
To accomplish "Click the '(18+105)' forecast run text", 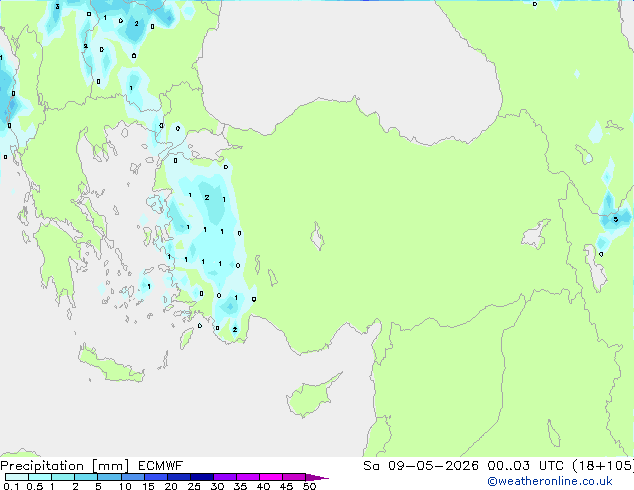I will 603,466.
